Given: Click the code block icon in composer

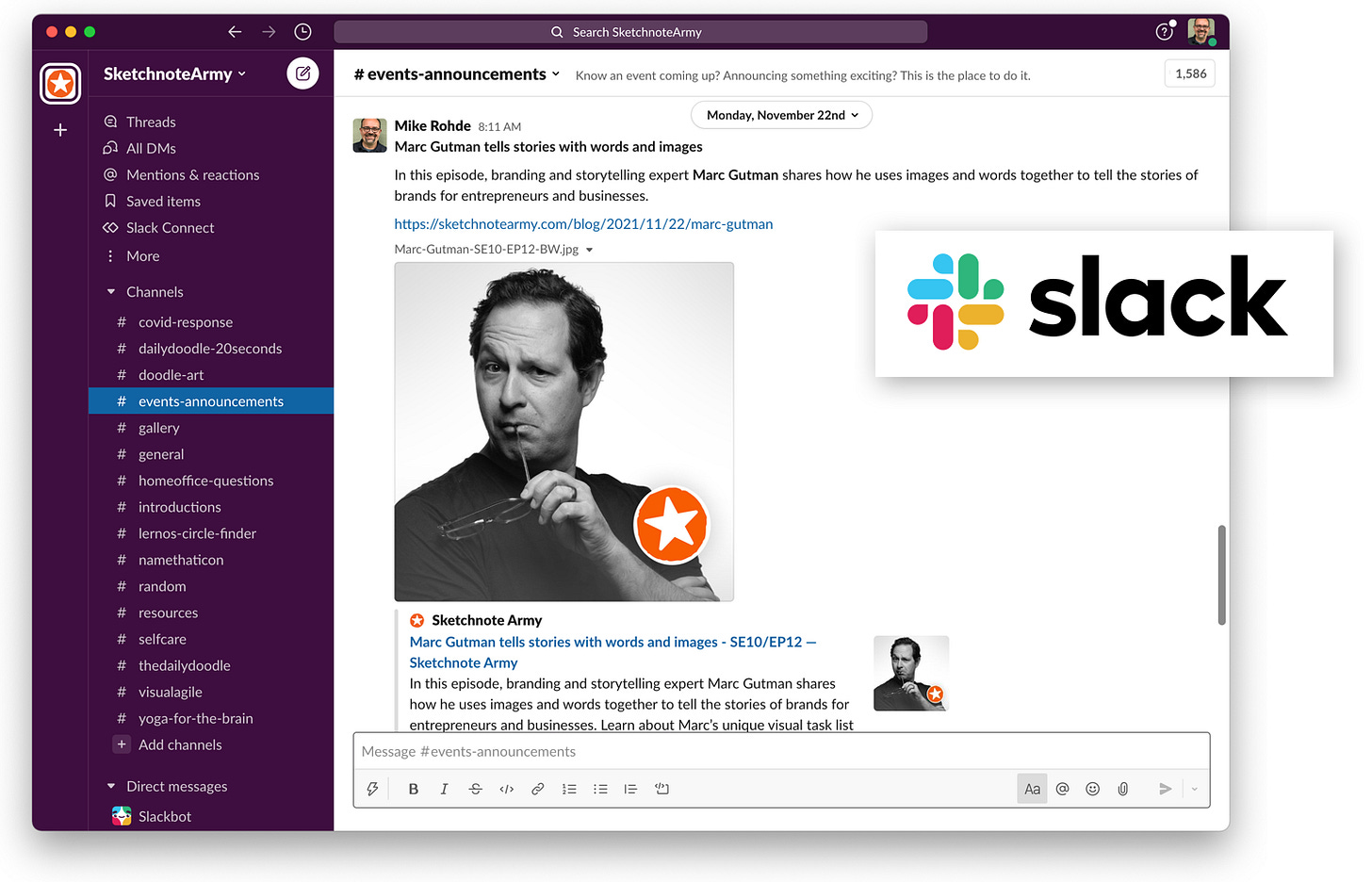Looking at the screenshot, I should click(662, 789).
